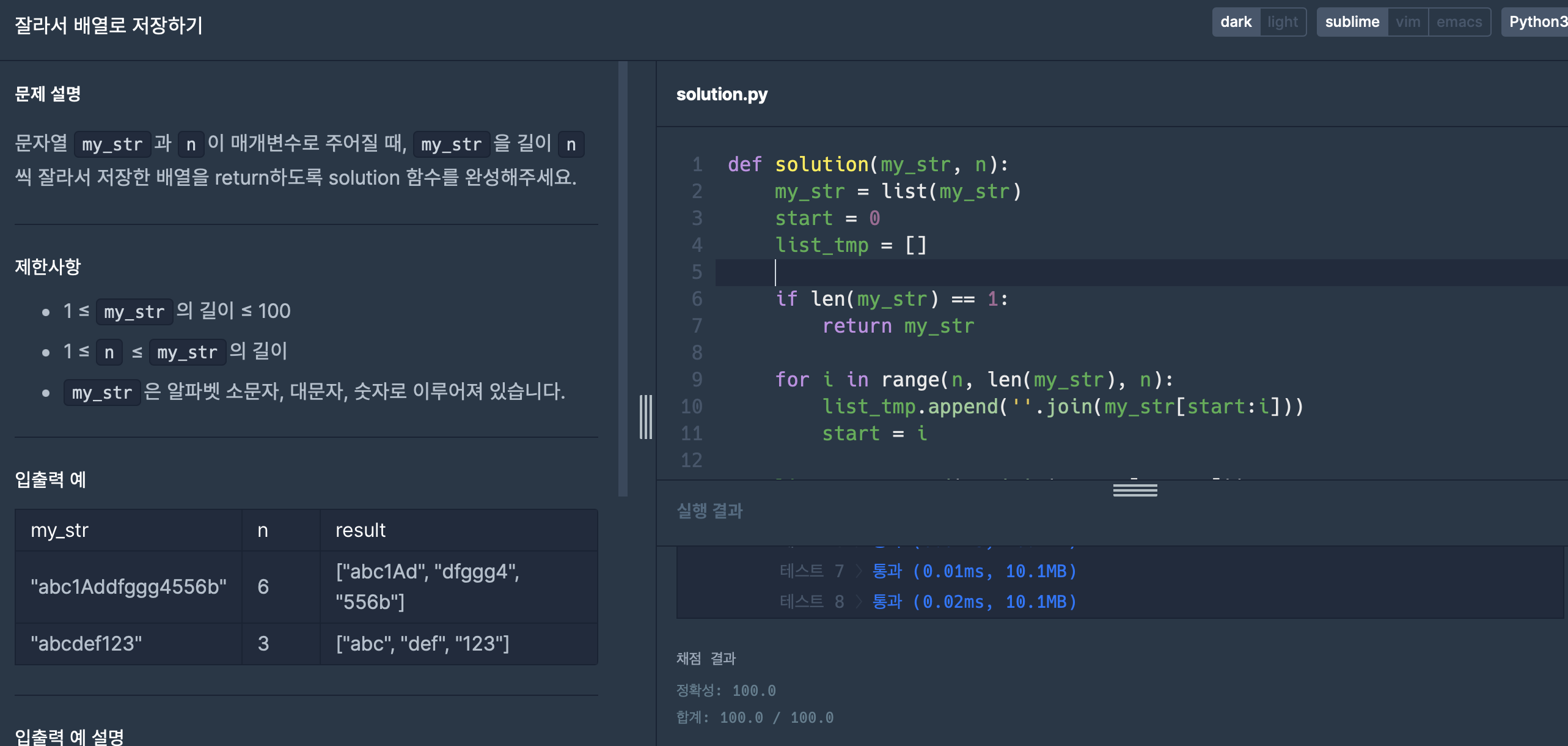Image resolution: width=1568 pixels, height=746 pixels.
Task: Click the horizontal result panel resize handle
Action: click(1135, 490)
